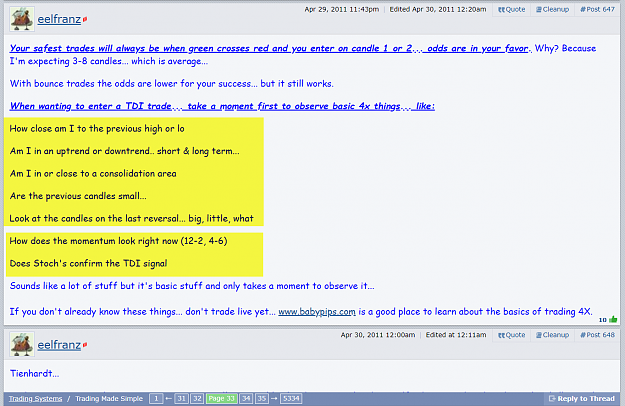The image size is (625, 406).
Task: Go to page 1 of thread
Action: coord(156,398)
